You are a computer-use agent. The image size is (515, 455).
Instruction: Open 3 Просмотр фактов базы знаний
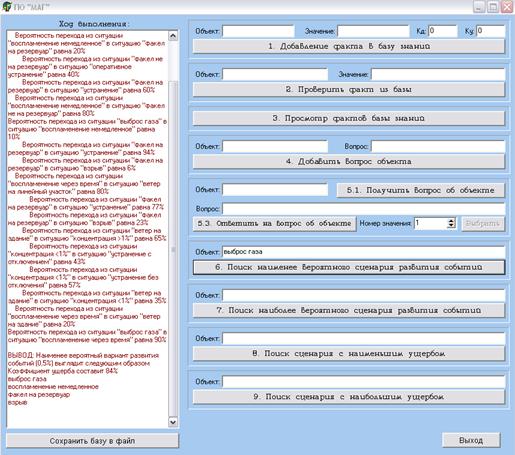click(349, 118)
